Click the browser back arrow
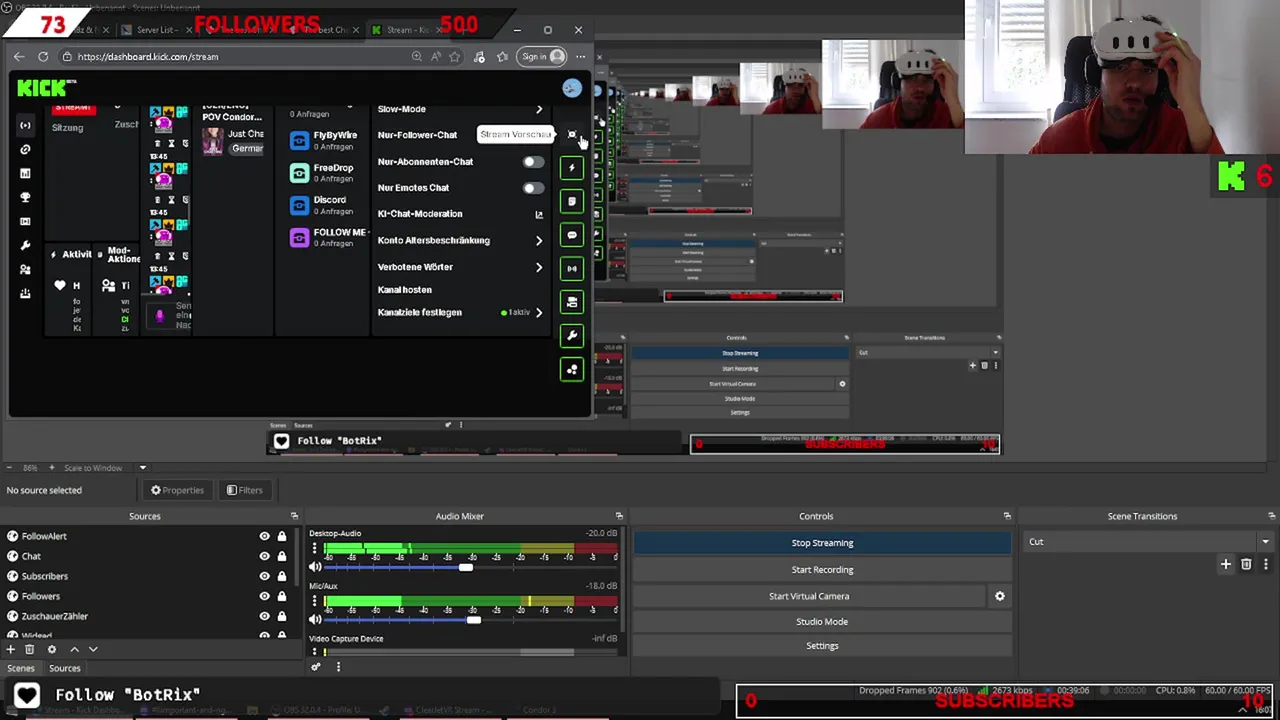The width and height of the screenshot is (1280, 720). pos(20,56)
